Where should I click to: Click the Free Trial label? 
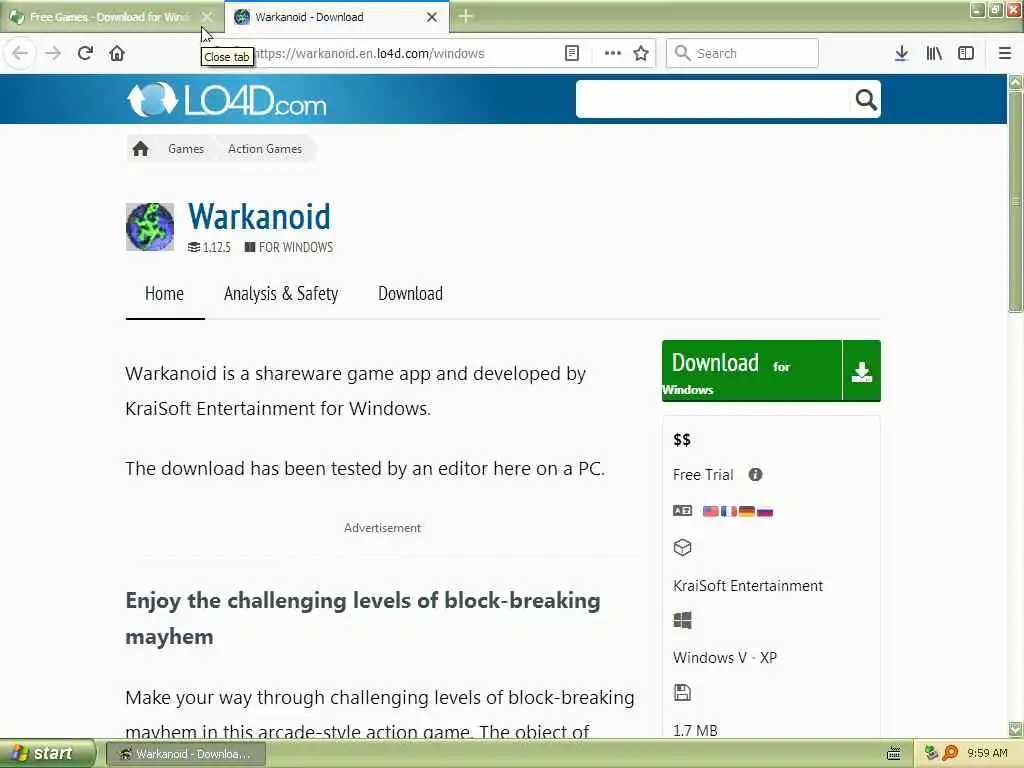(x=703, y=475)
